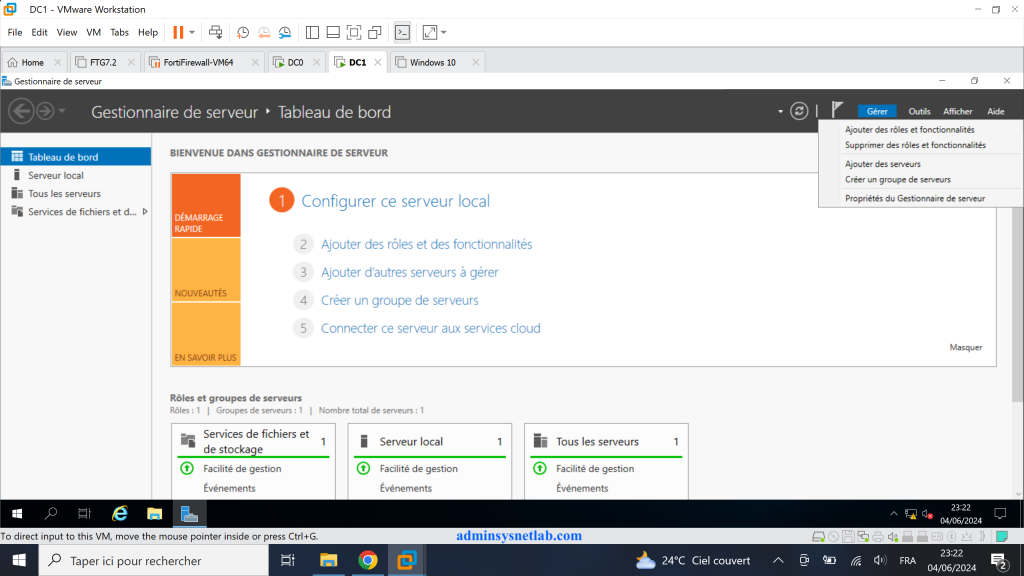Open the navigation history dropdown arrow
Image resolution: width=1024 pixels, height=576 pixels.
click(x=62, y=111)
